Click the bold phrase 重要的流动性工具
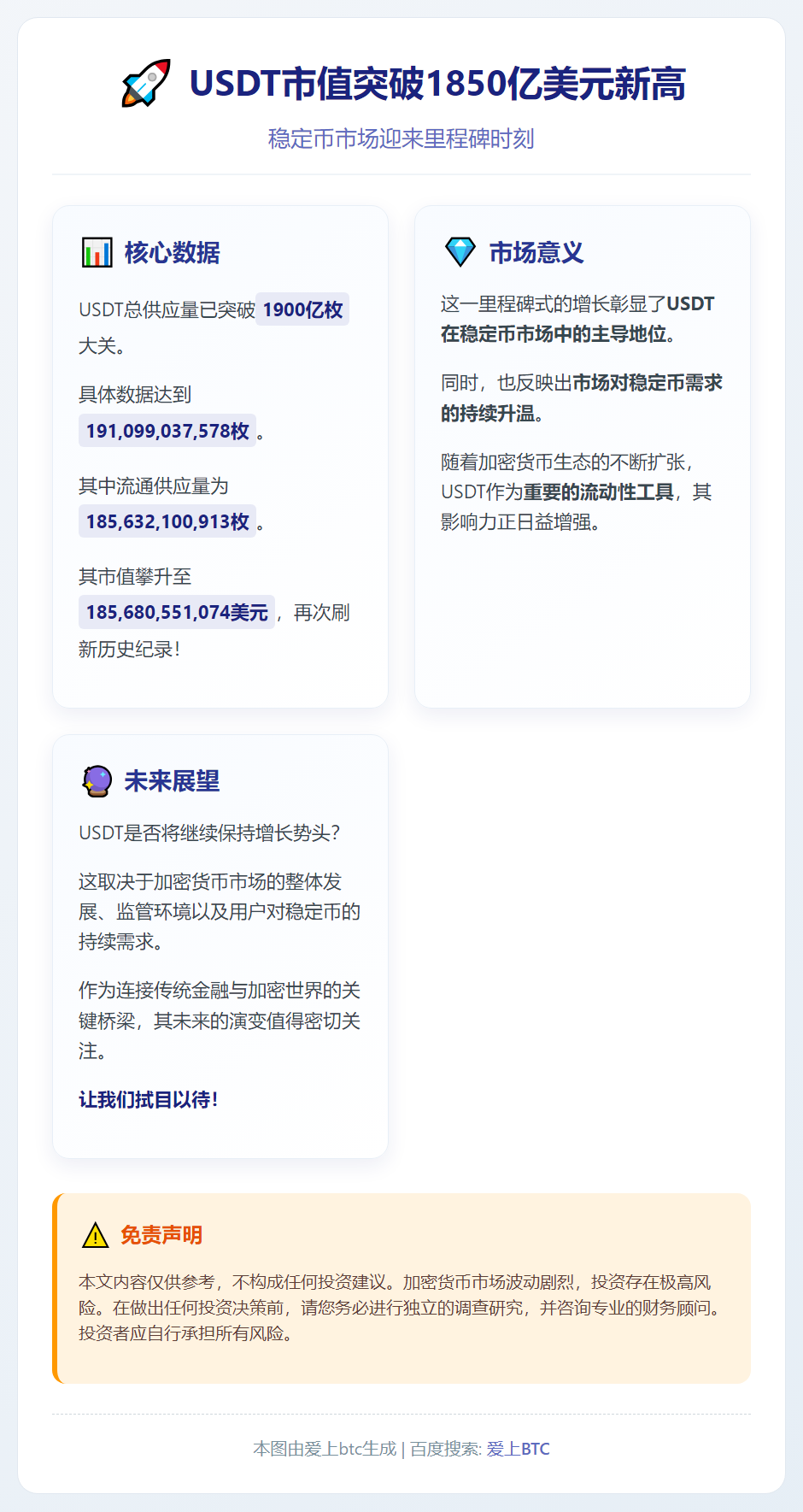 [598, 492]
